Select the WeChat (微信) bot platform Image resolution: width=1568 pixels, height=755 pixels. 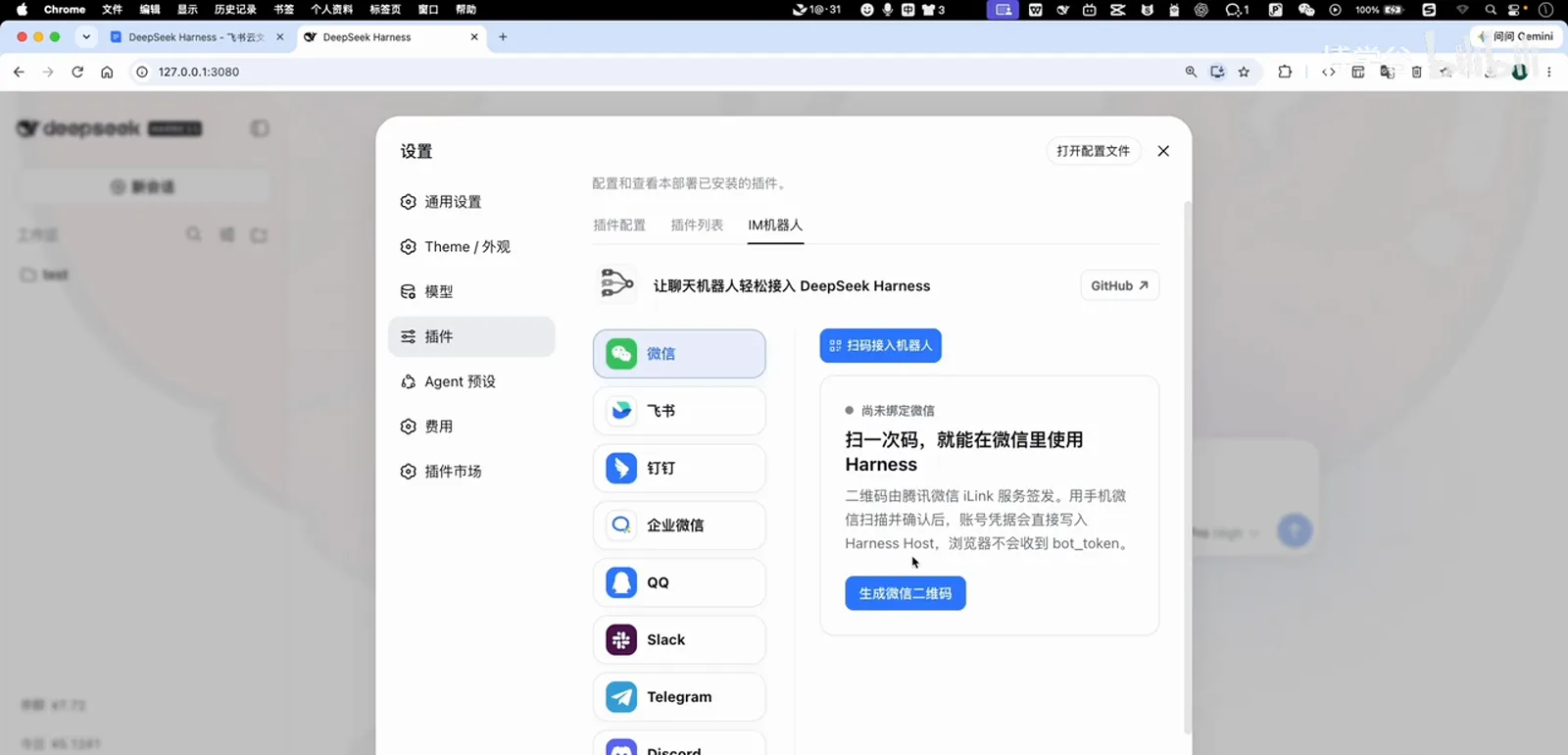click(679, 354)
